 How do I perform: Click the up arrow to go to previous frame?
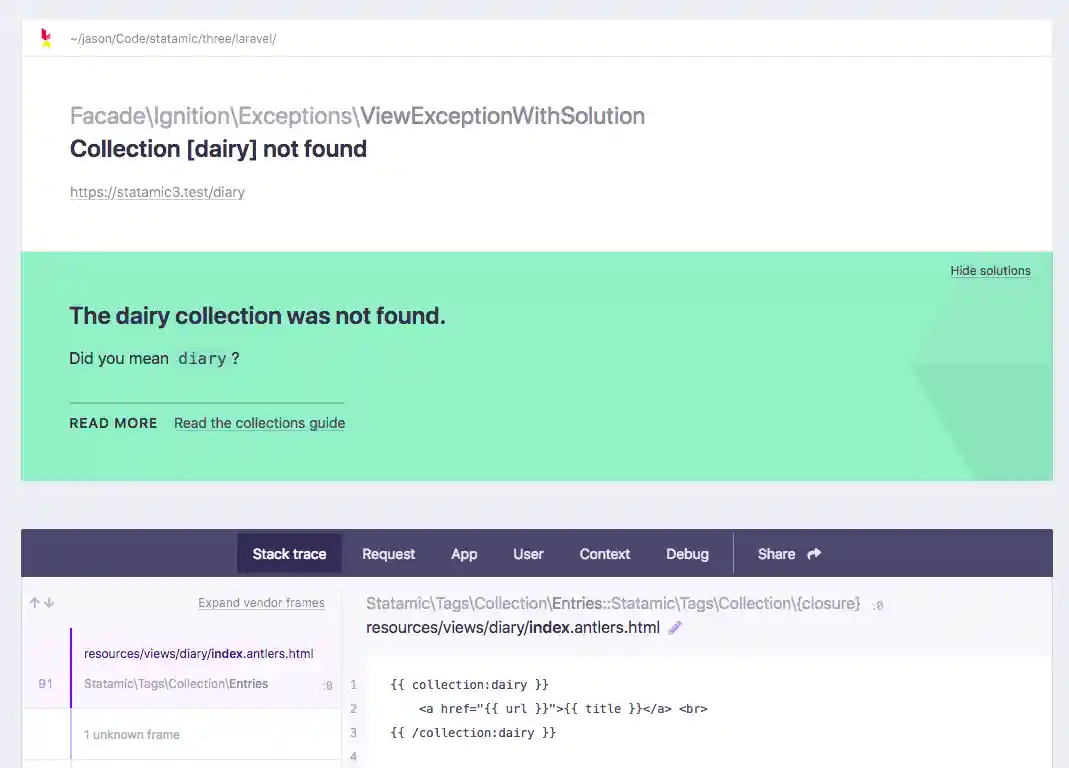[35, 603]
